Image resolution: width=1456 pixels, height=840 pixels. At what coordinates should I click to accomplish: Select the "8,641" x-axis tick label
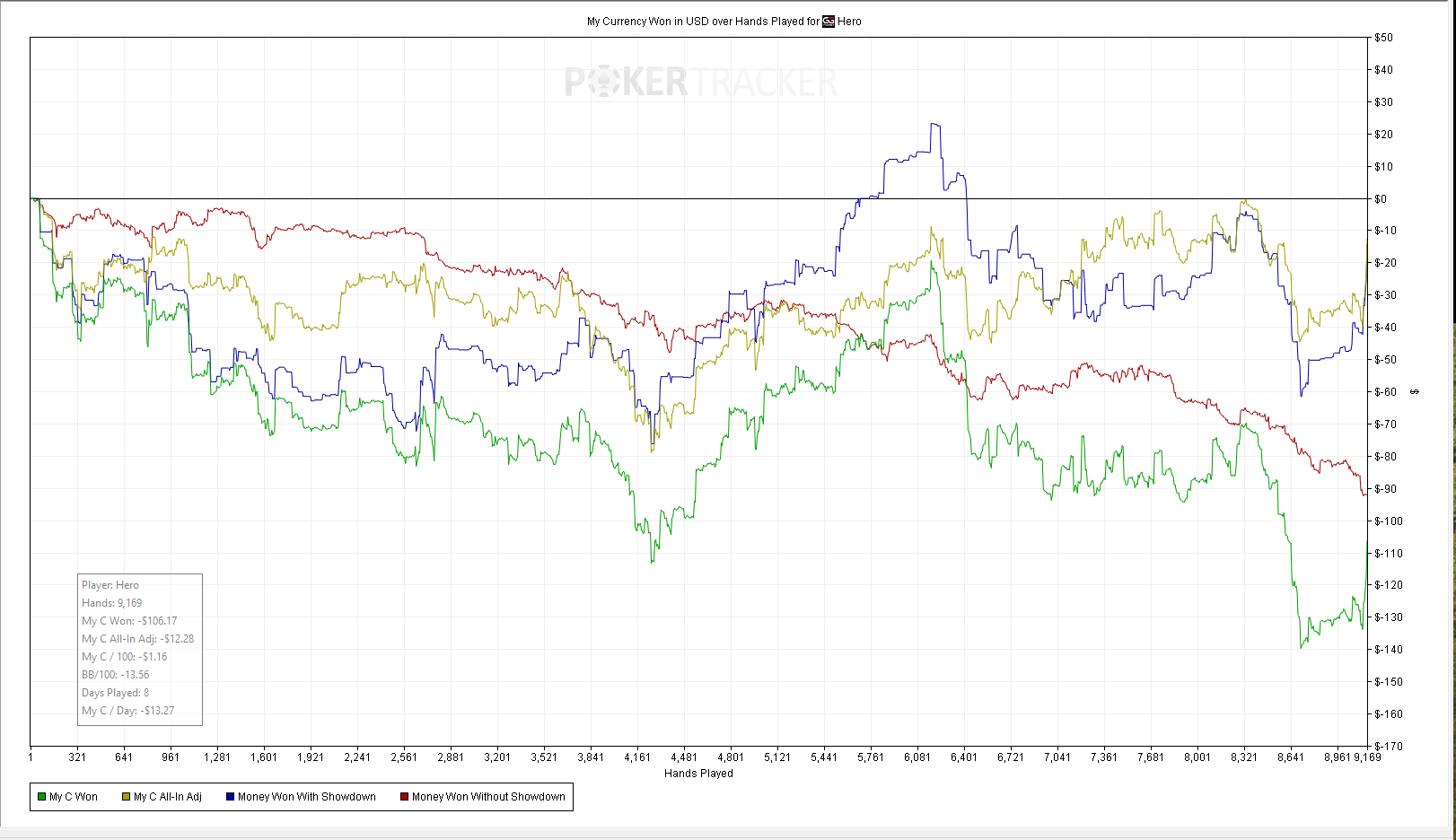1291,757
